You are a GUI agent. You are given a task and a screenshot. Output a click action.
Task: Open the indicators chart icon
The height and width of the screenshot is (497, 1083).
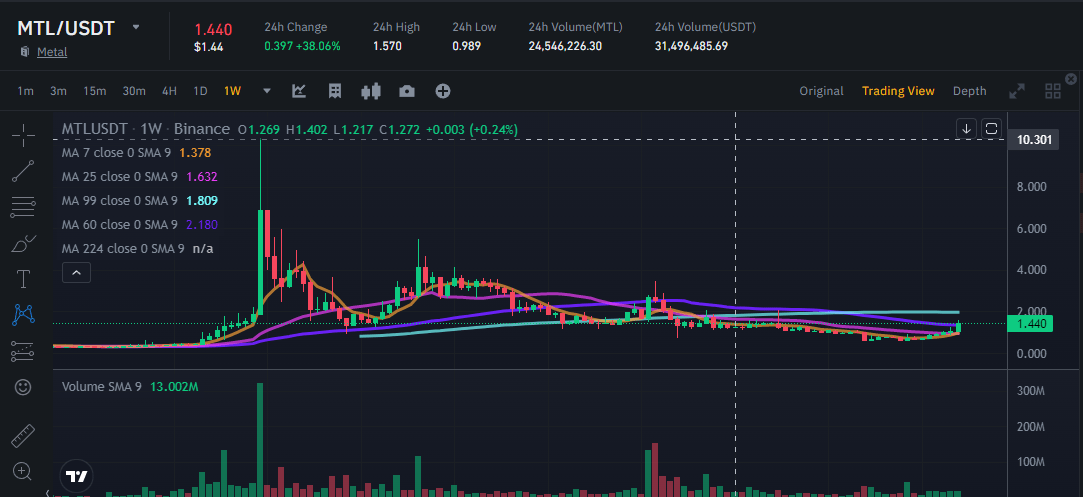pyautogui.click(x=299, y=91)
